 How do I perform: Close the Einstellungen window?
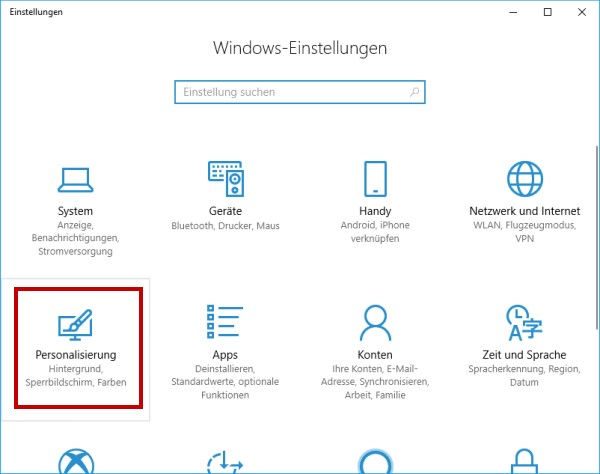(x=582, y=12)
